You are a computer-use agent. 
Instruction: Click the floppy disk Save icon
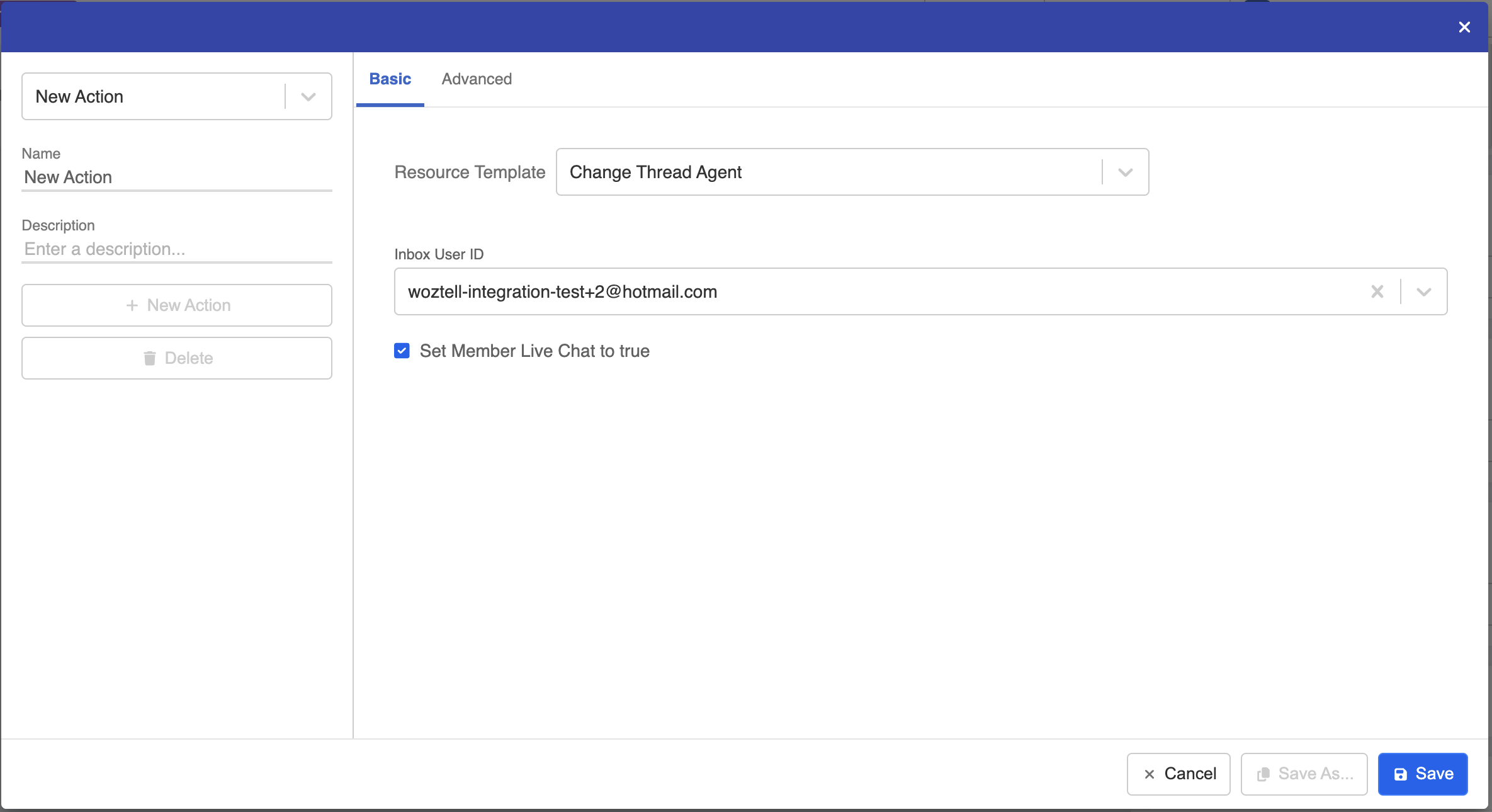point(1401,774)
